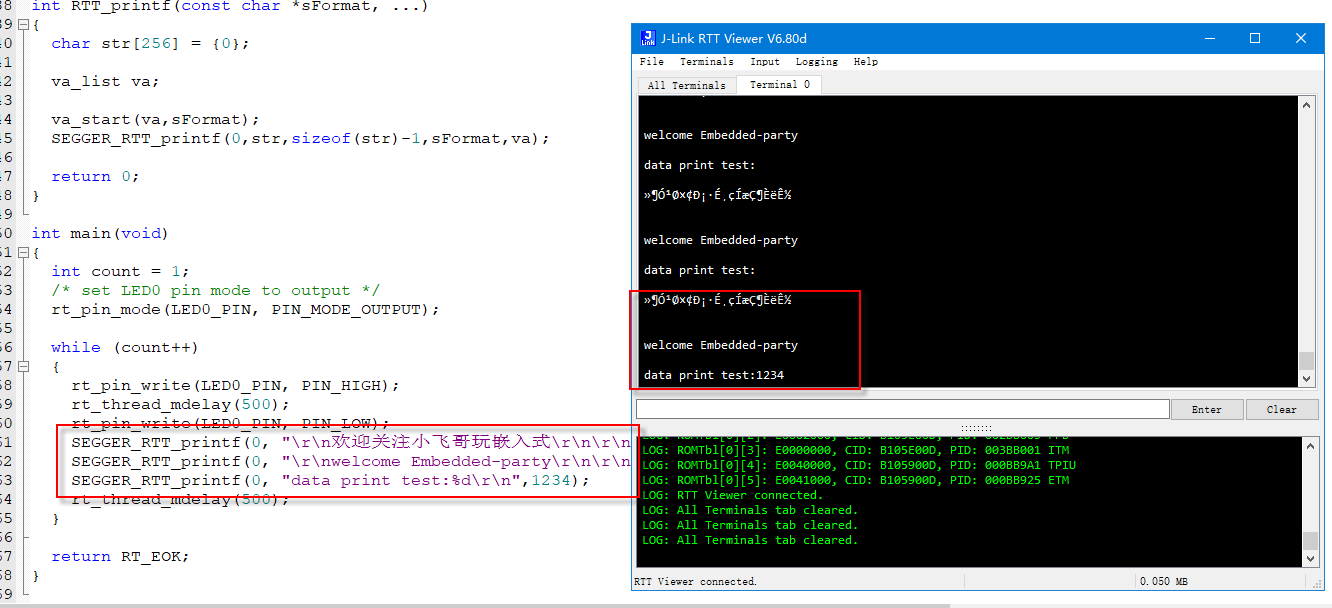The width and height of the screenshot is (1332, 608).
Task: Click log panel scrollbar up arrow
Action: coord(1310,444)
